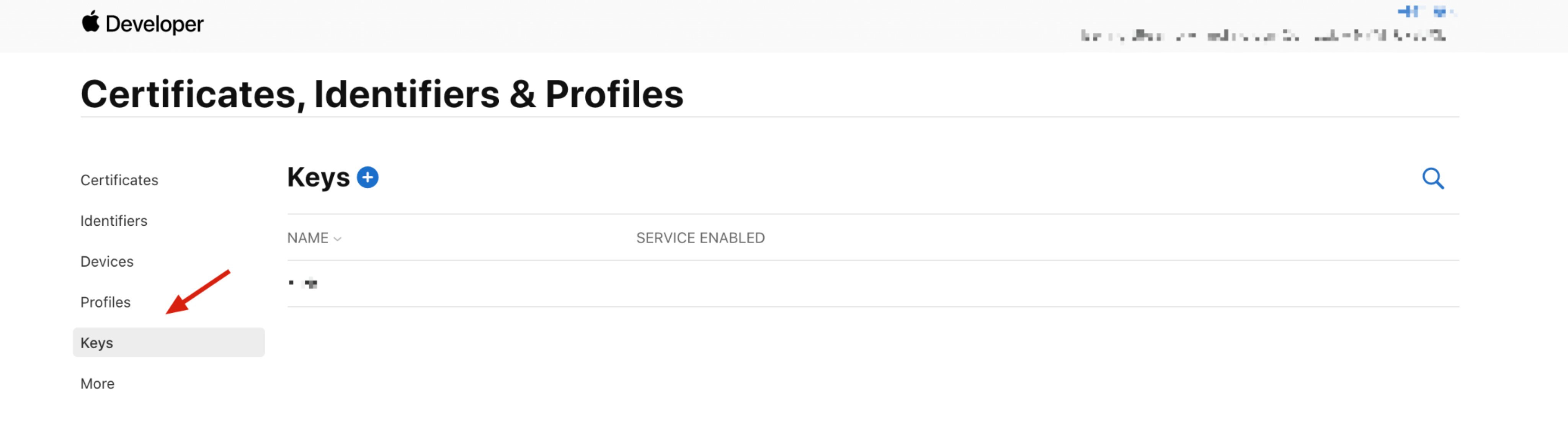The width and height of the screenshot is (1568, 428).
Task: Select the highlighted Keys sidebar item
Action: [168, 343]
